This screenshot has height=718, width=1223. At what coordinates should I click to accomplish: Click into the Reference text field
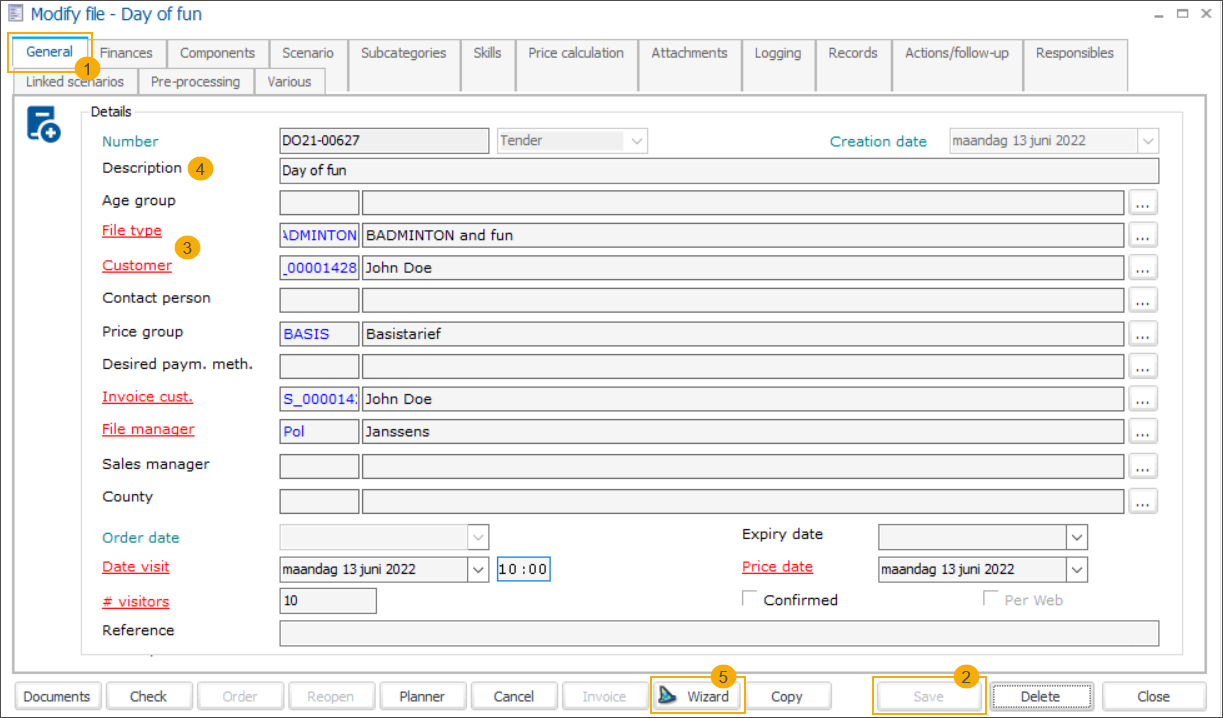[718, 633]
